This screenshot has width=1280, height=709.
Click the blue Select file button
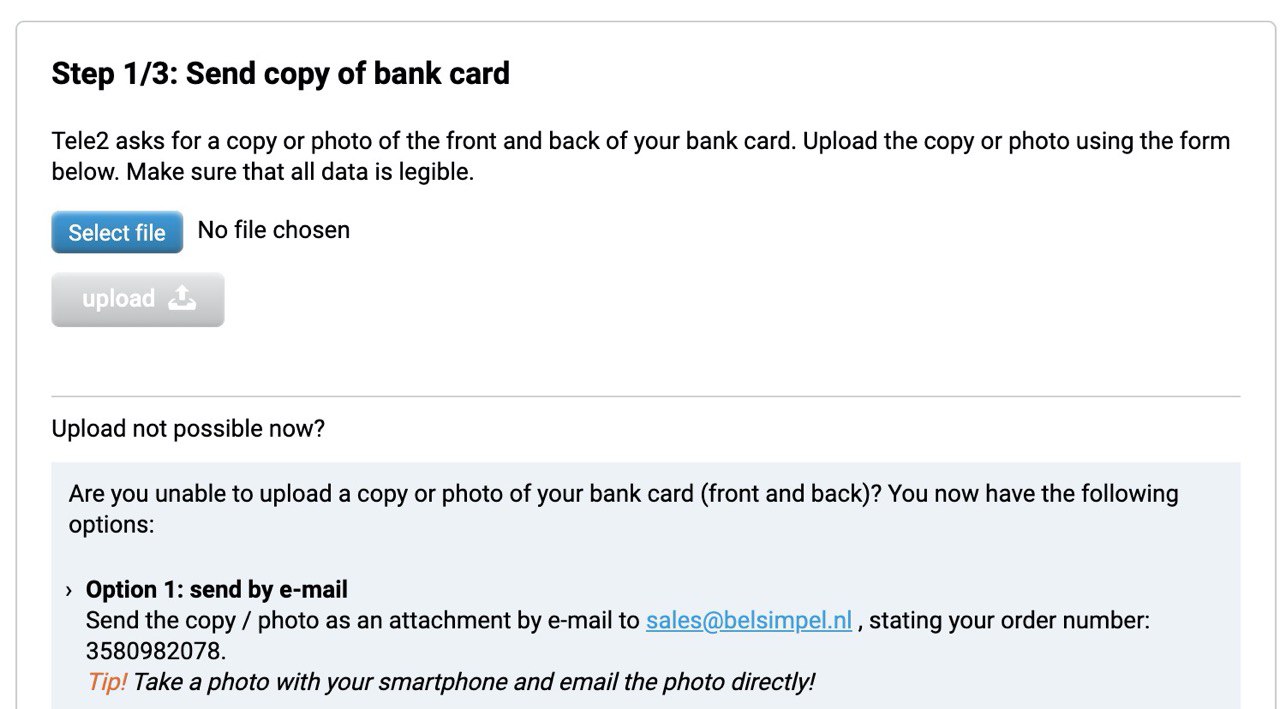pos(117,232)
